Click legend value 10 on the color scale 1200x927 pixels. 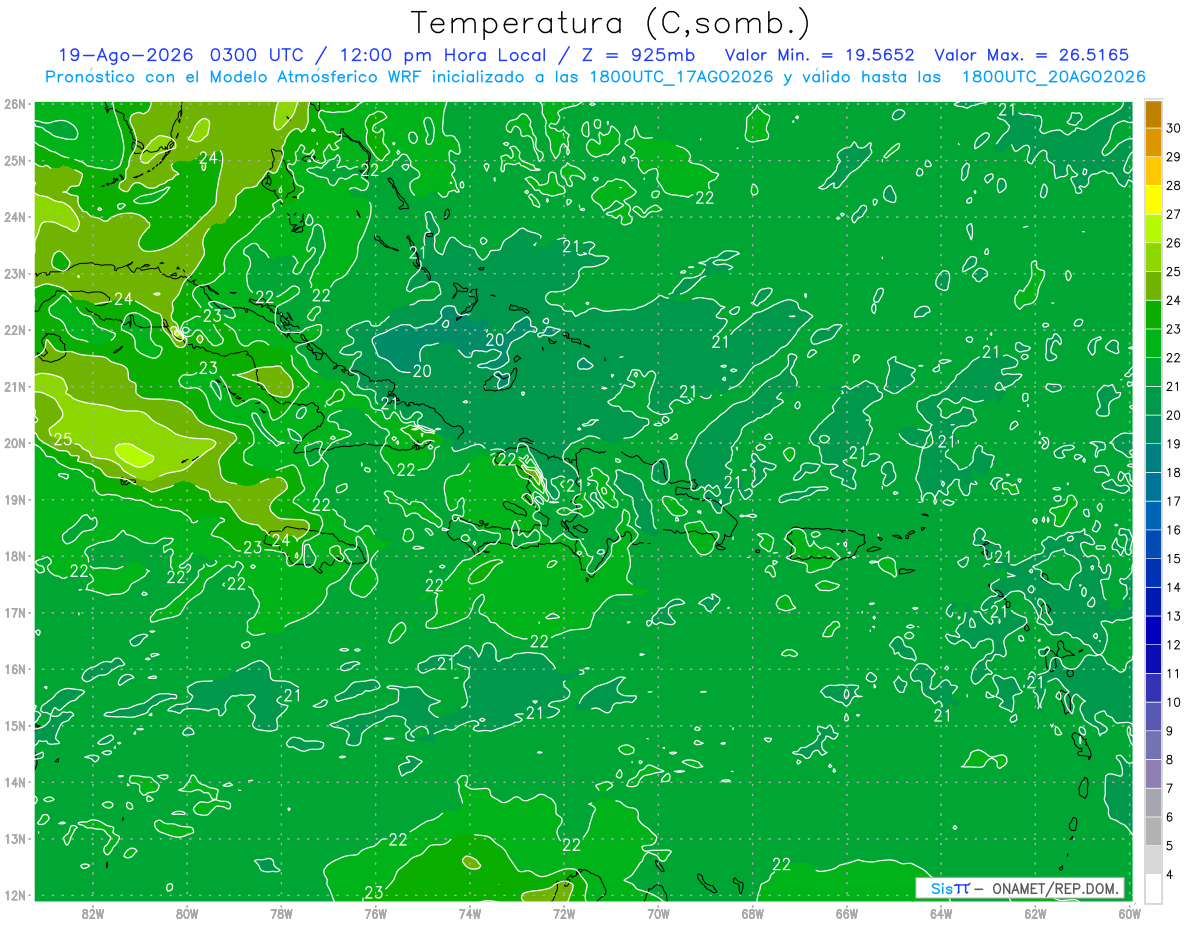(x=1174, y=702)
